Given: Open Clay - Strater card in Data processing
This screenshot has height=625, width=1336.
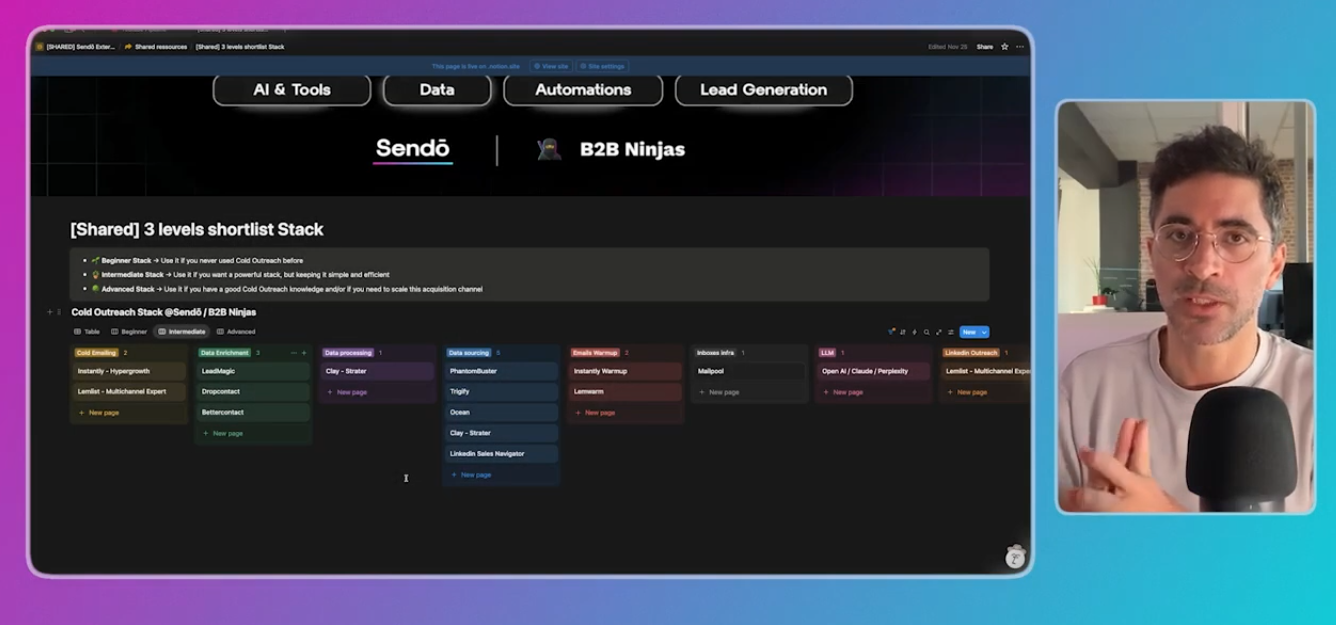Looking at the screenshot, I should pyautogui.click(x=377, y=371).
